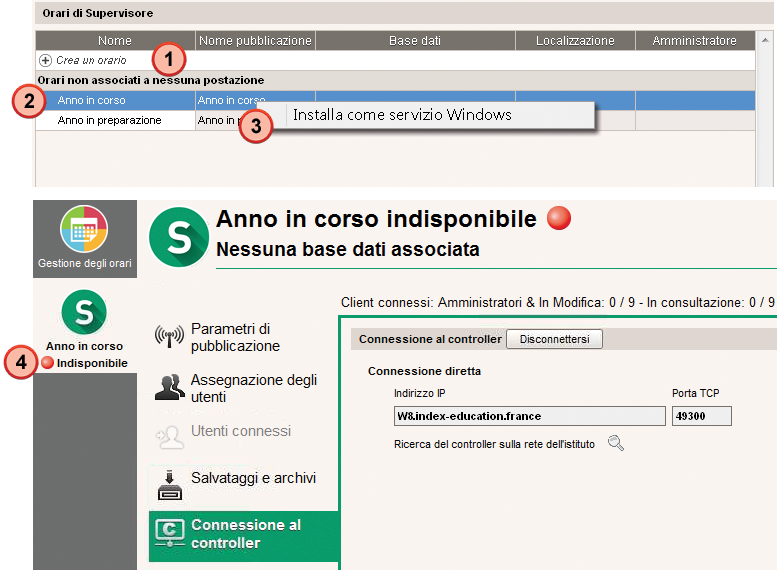Click Localizzazione column header
Viewport: 778px width, 572px height.
575,41
